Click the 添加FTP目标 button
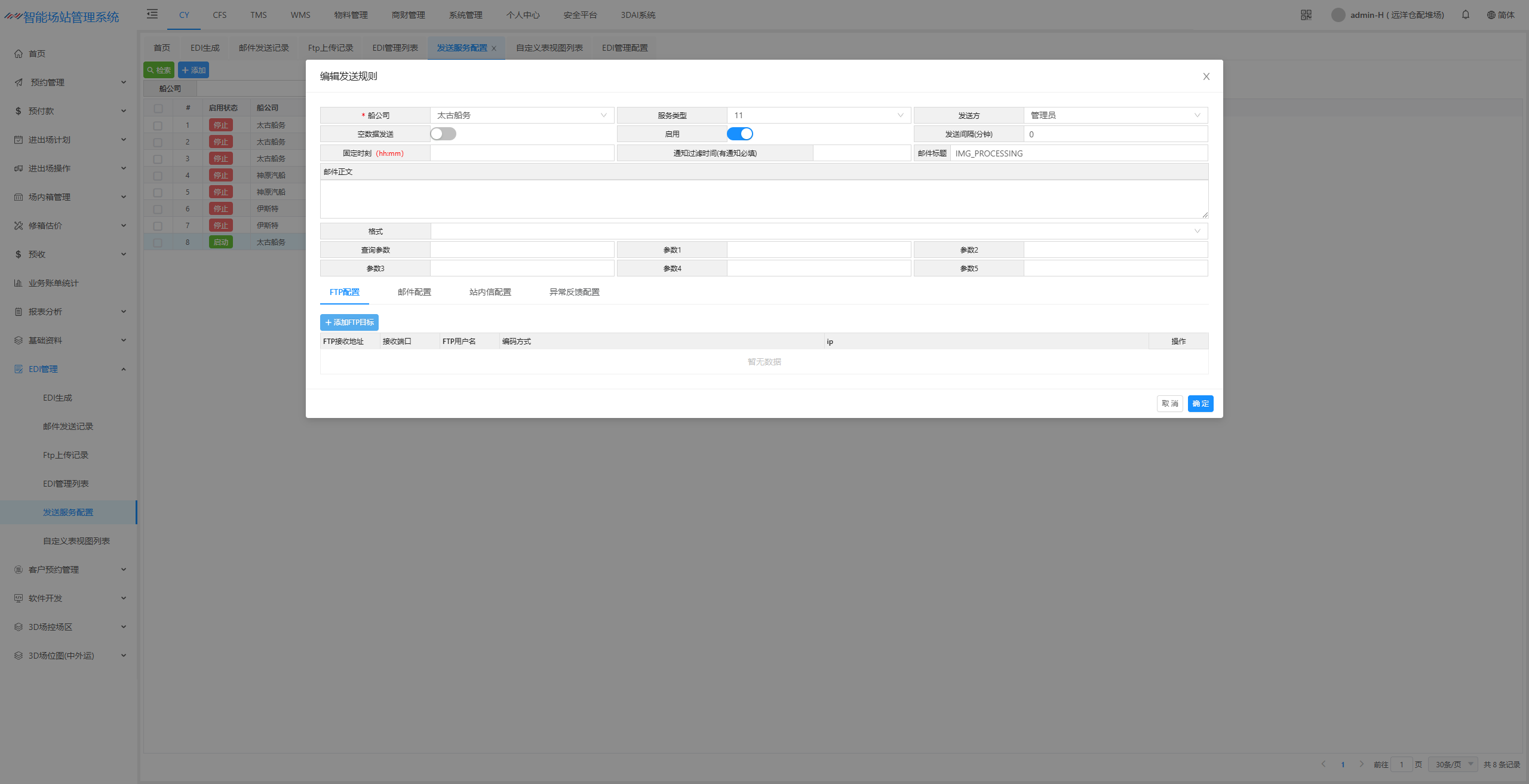The height and width of the screenshot is (784, 1529). (x=349, y=322)
